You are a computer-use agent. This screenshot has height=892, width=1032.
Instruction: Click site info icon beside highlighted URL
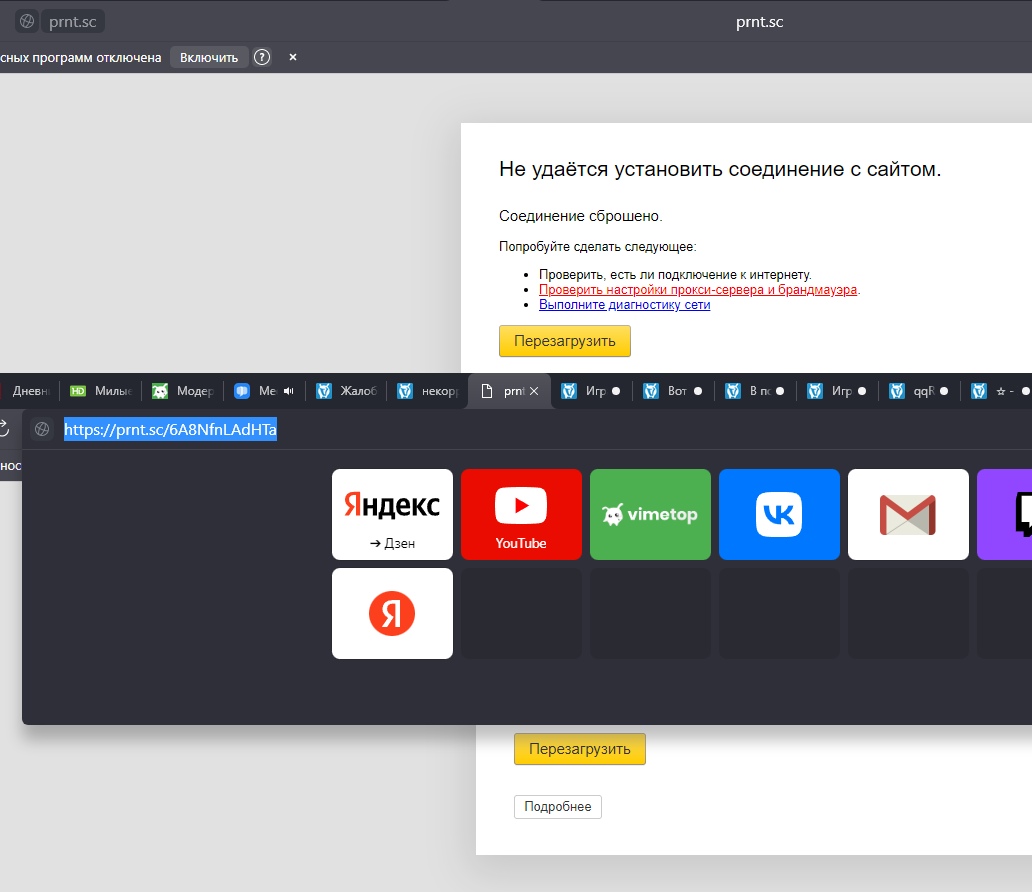point(42,430)
